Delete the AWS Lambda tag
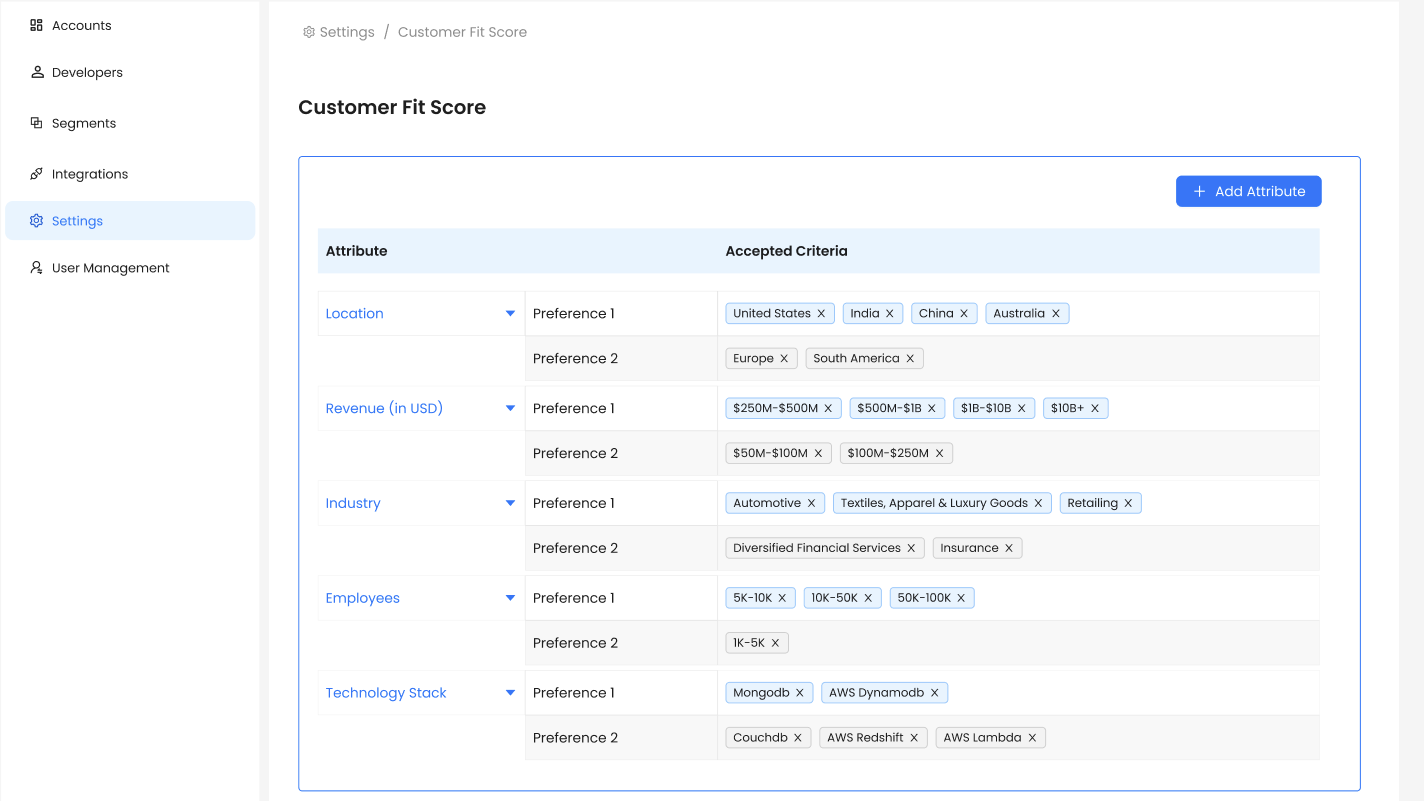 [1032, 738]
